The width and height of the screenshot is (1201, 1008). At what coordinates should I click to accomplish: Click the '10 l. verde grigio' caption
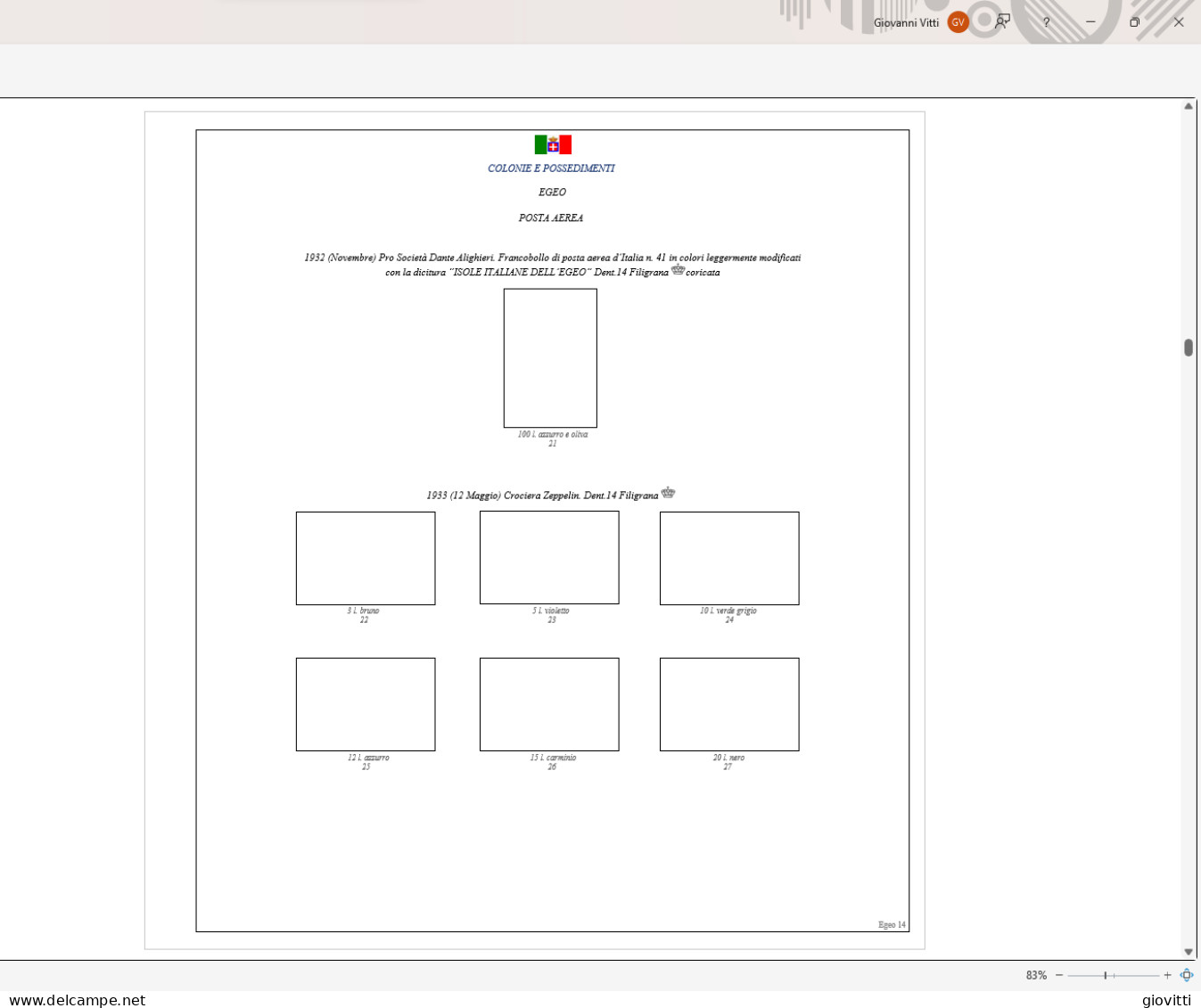click(728, 611)
